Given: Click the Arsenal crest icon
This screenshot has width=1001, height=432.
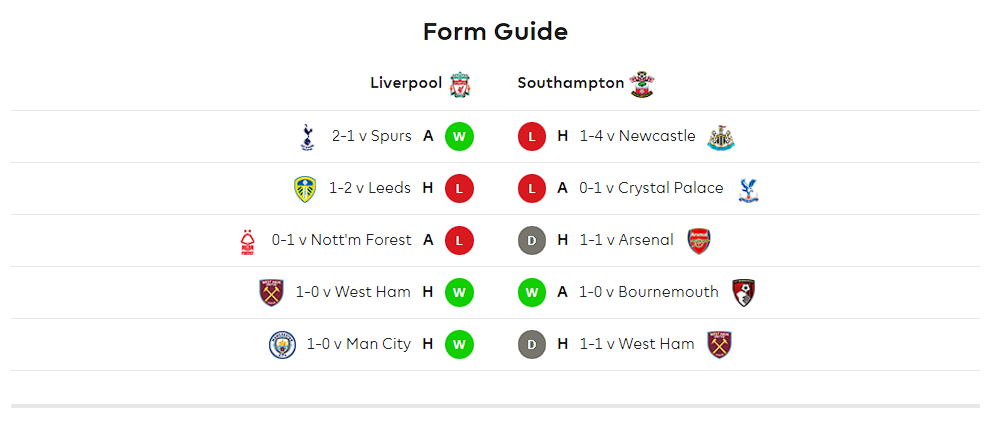Looking at the screenshot, I should point(699,241).
